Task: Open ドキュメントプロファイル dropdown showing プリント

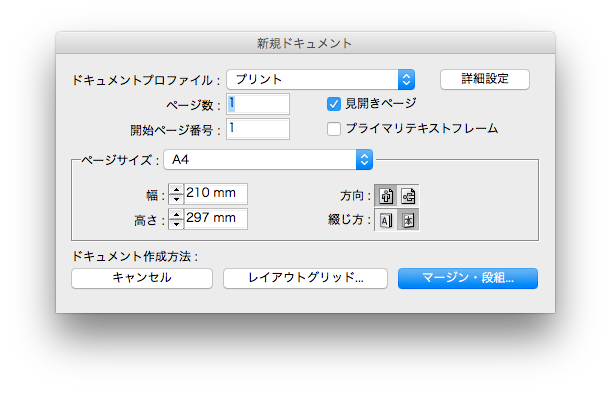Action: (x=320, y=79)
